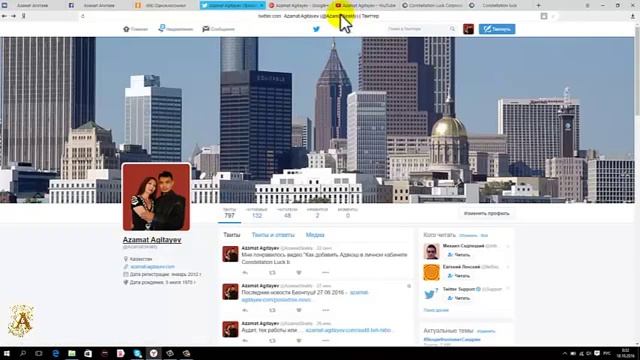The image size is (640, 360).
Task: Open Twitter Notifications (Уведомления) bell
Action: coord(176,29)
